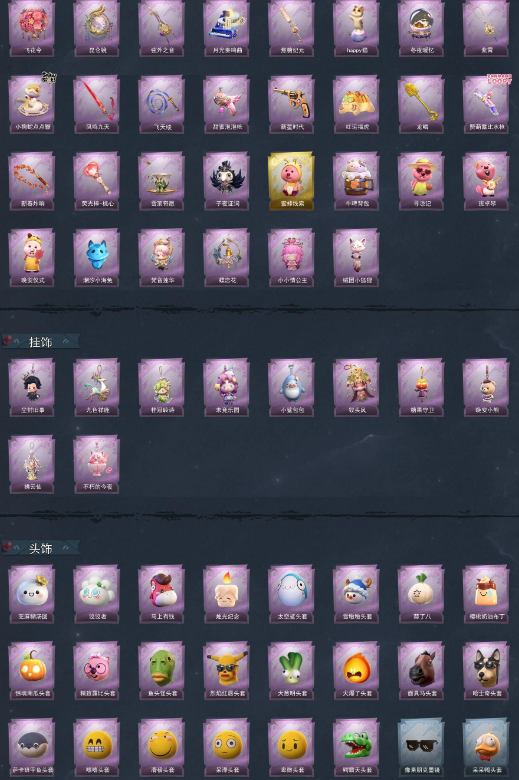The width and height of the screenshot is (519, 780).
Task: Select the LOOPY-tagged water gun accessory
Action: click(486, 104)
